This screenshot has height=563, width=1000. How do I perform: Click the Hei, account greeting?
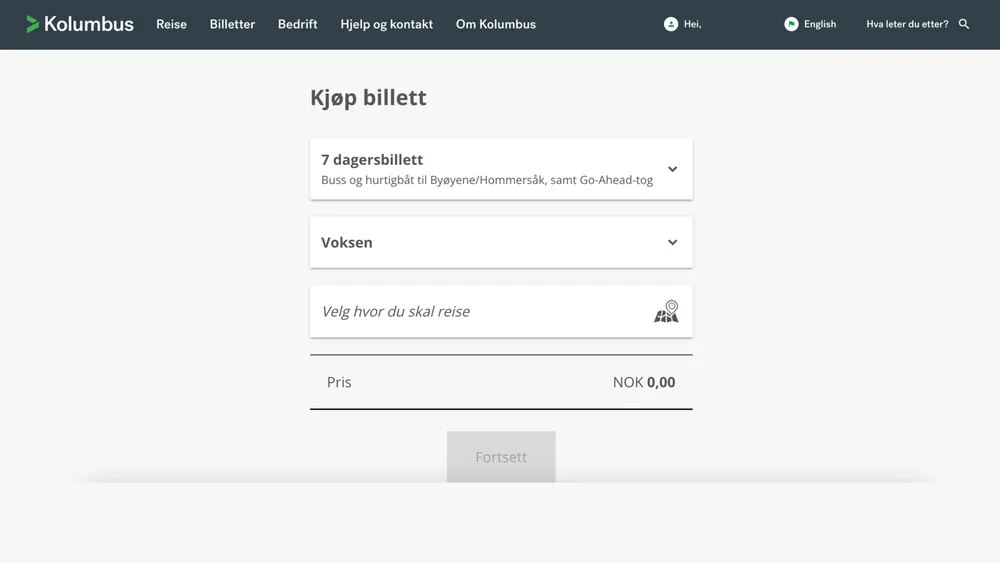coord(692,24)
